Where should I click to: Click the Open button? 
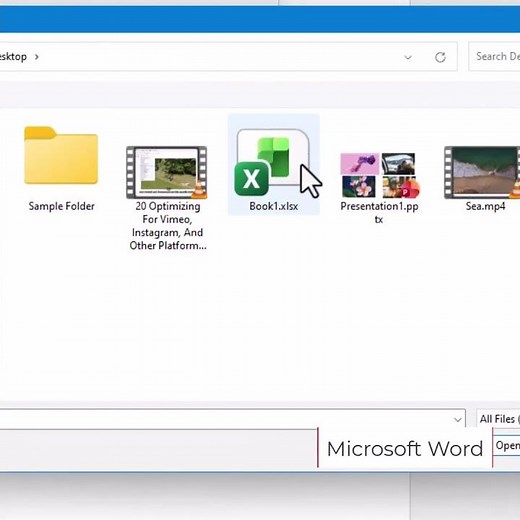click(507, 445)
